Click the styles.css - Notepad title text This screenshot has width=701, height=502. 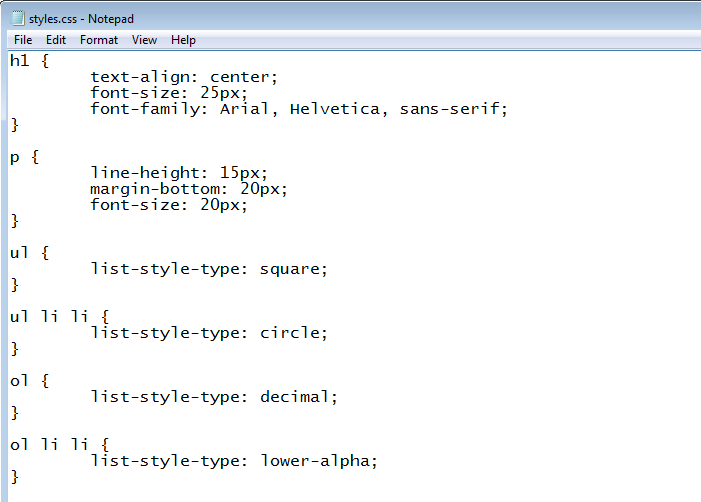click(x=81, y=19)
